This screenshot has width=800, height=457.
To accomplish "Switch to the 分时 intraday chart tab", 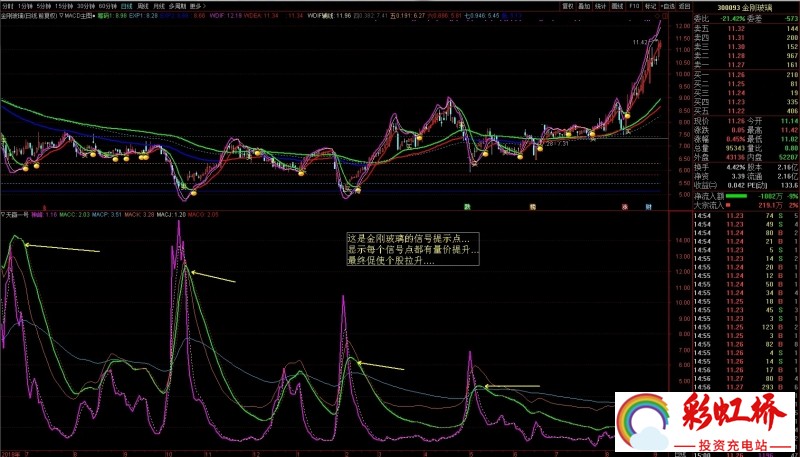I will coord(7,7).
